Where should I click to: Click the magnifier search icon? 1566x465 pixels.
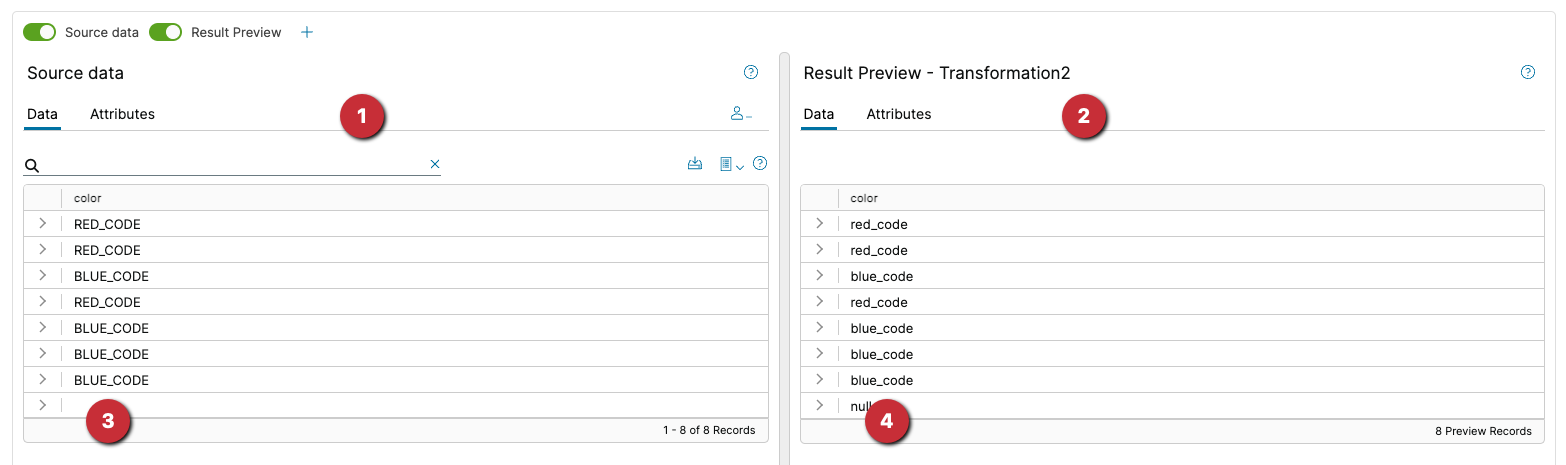click(x=32, y=165)
